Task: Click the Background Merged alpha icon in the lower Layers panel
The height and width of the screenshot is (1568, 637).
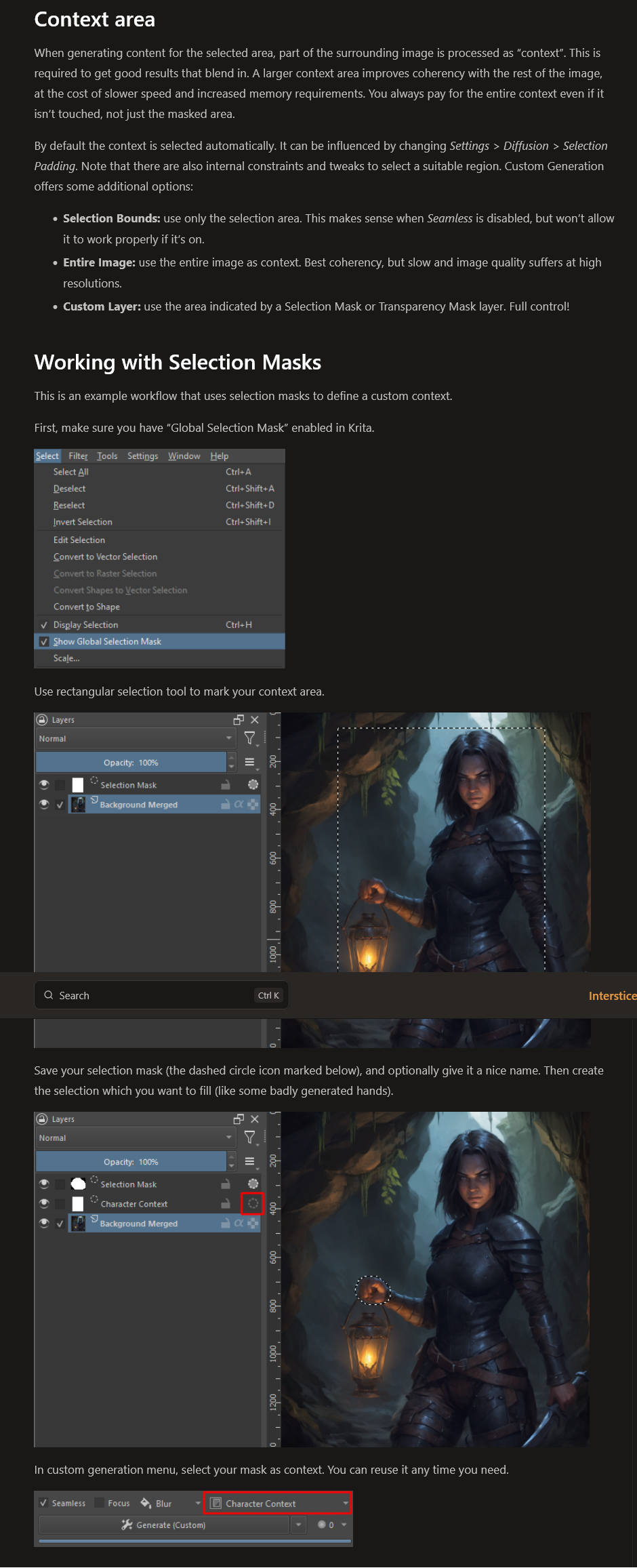Action: point(239,1224)
